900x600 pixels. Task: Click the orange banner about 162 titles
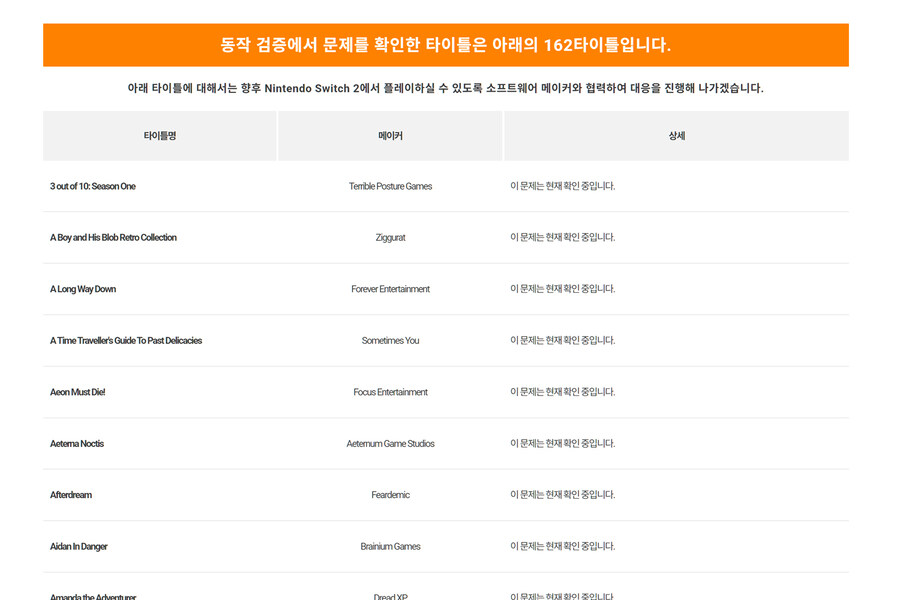tap(446, 45)
